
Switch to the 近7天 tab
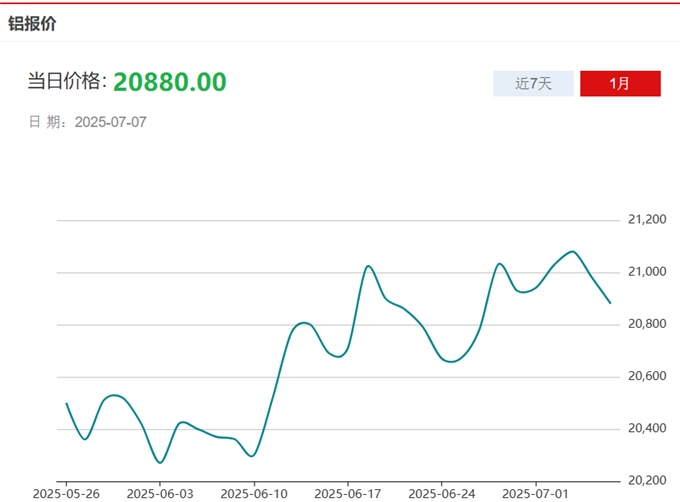533,84
